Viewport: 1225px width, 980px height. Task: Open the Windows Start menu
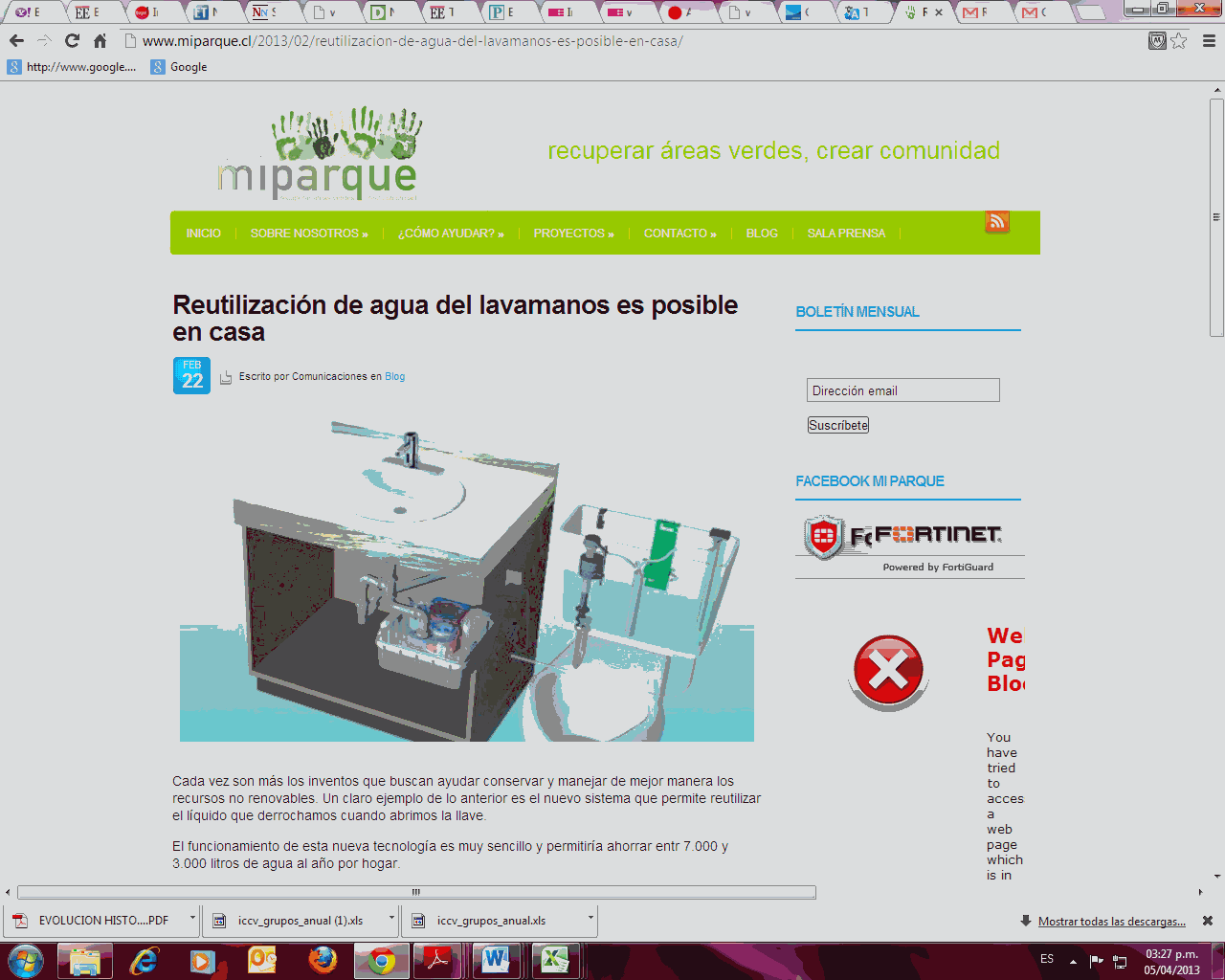click(25, 960)
